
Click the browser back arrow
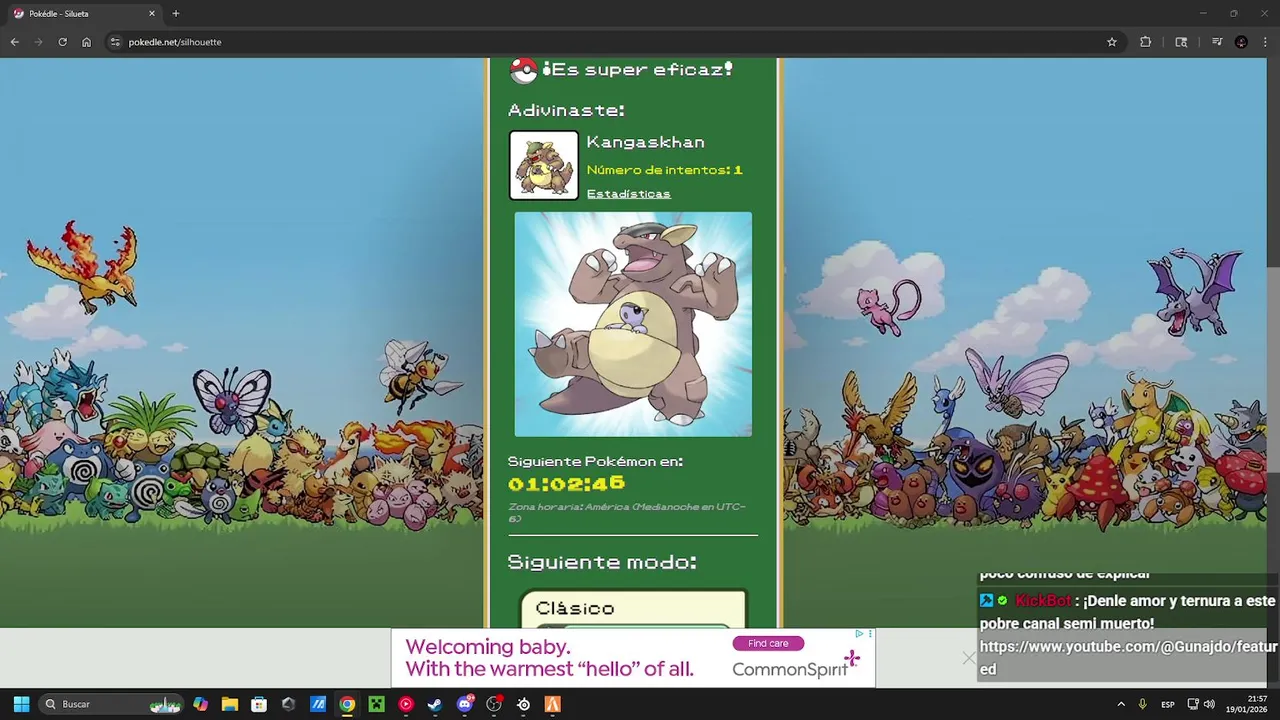point(14,42)
